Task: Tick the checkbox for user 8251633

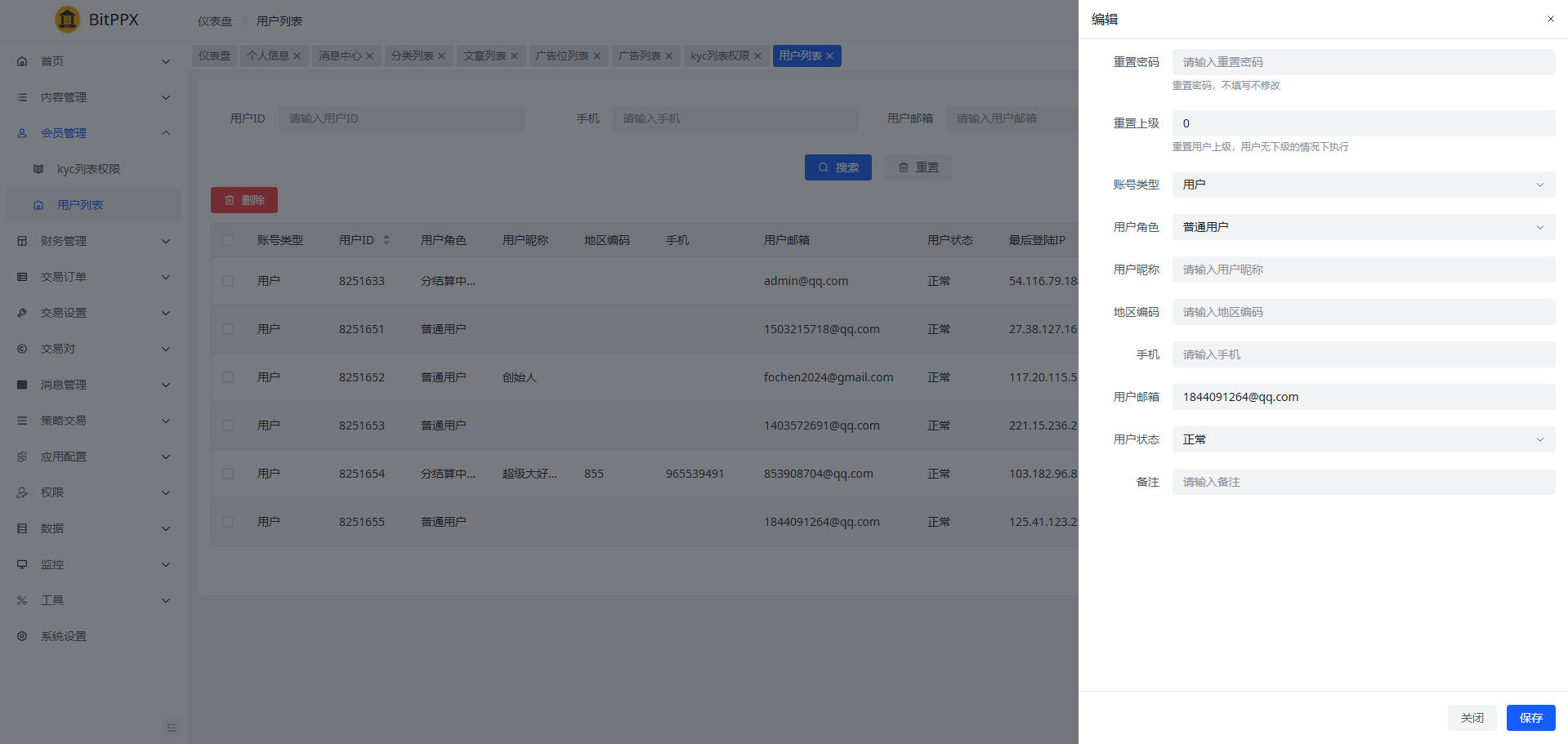Action: click(x=228, y=281)
